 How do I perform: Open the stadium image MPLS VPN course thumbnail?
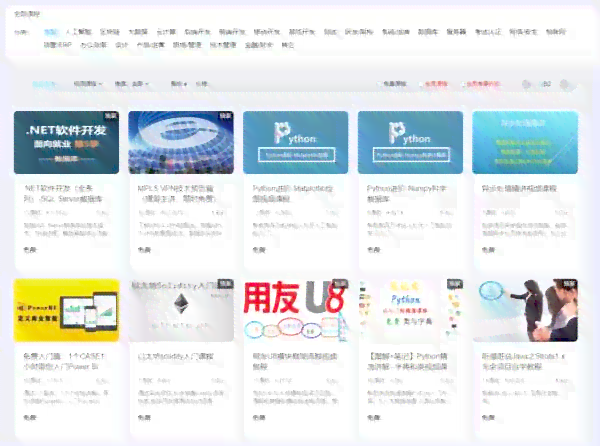pyautogui.click(x=181, y=142)
